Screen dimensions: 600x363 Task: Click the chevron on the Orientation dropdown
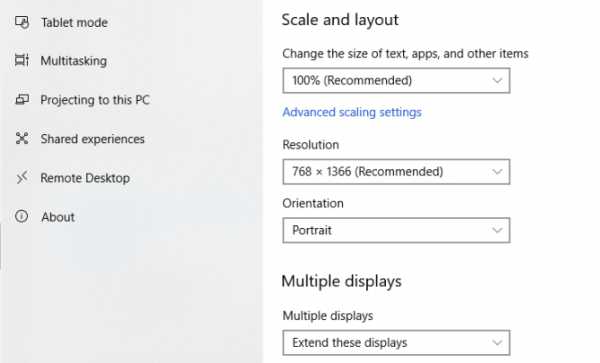tap(497, 230)
